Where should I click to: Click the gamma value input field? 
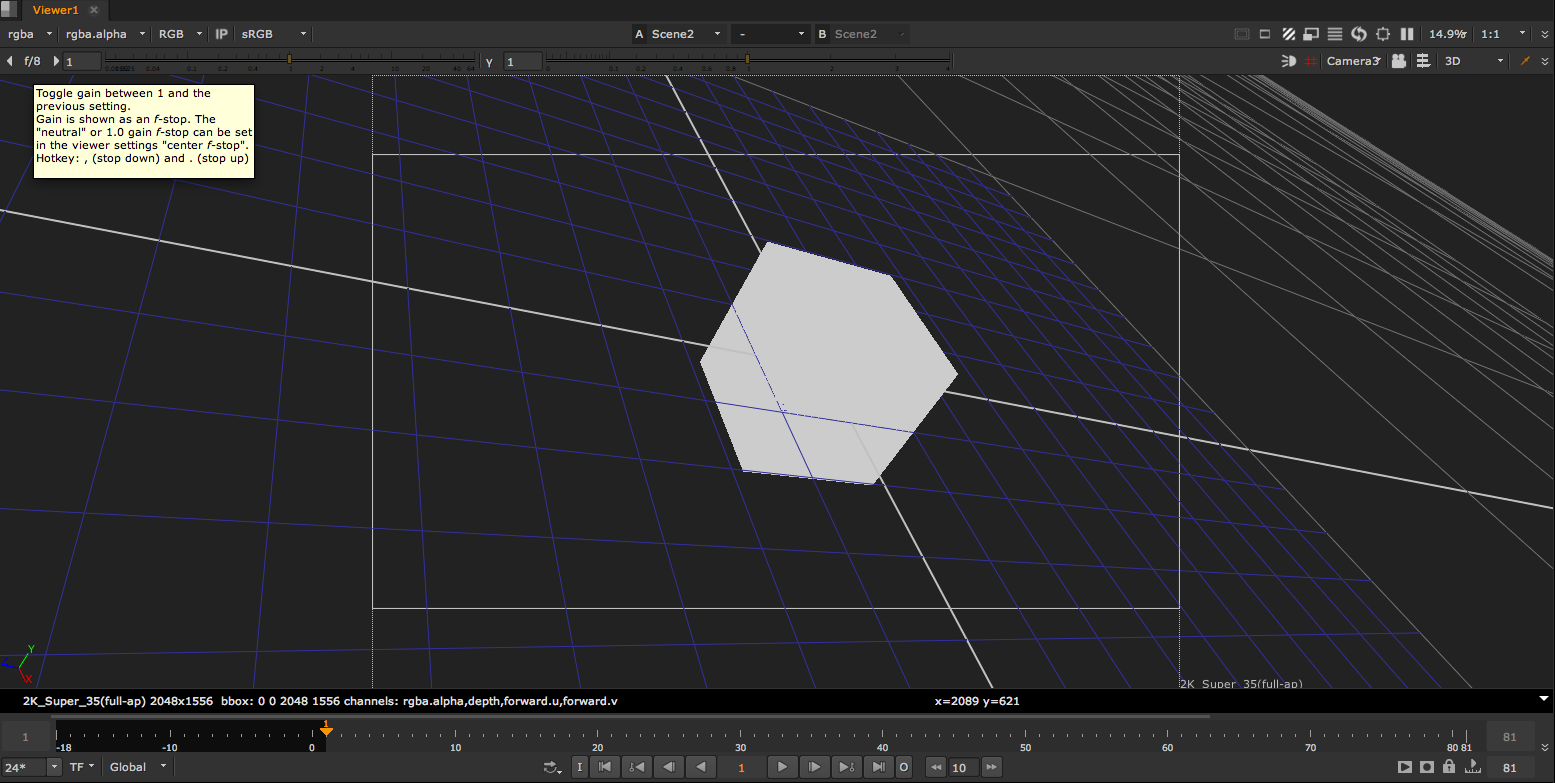pyautogui.click(x=523, y=62)
